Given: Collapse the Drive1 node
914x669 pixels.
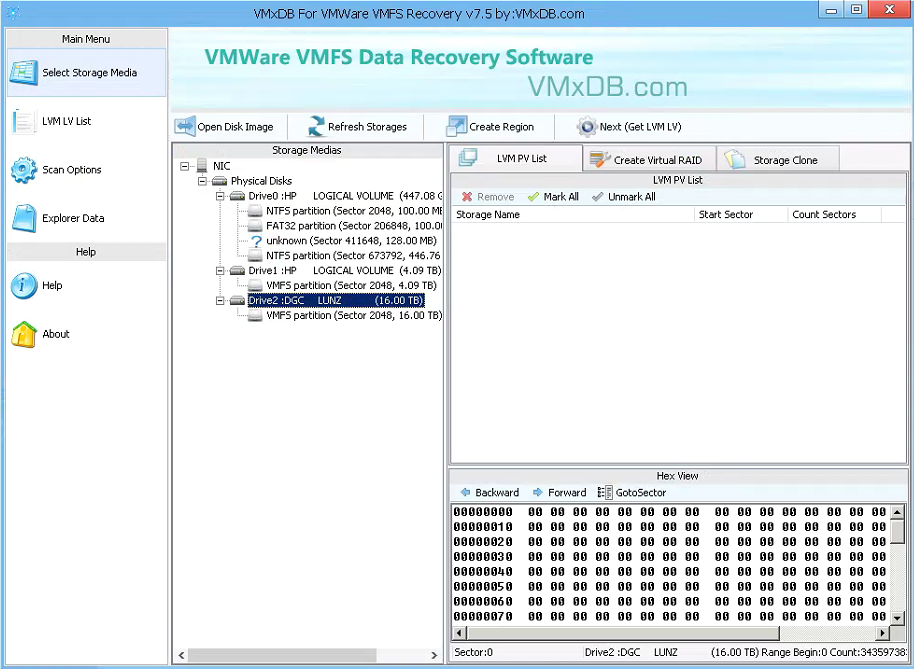Looking at the screenshot, I should [x=220, y=271].
